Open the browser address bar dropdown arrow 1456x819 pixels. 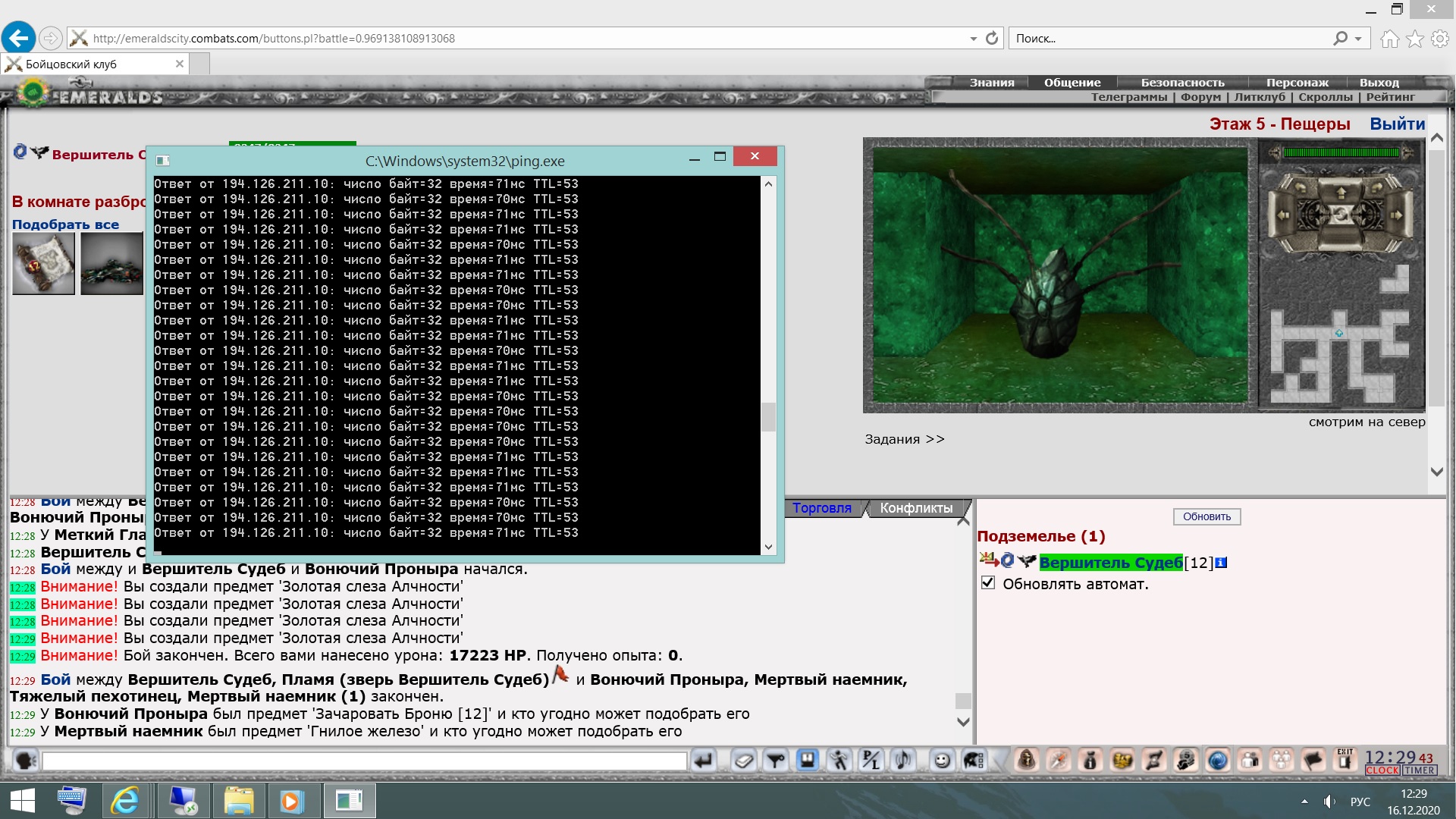[973, 39]
